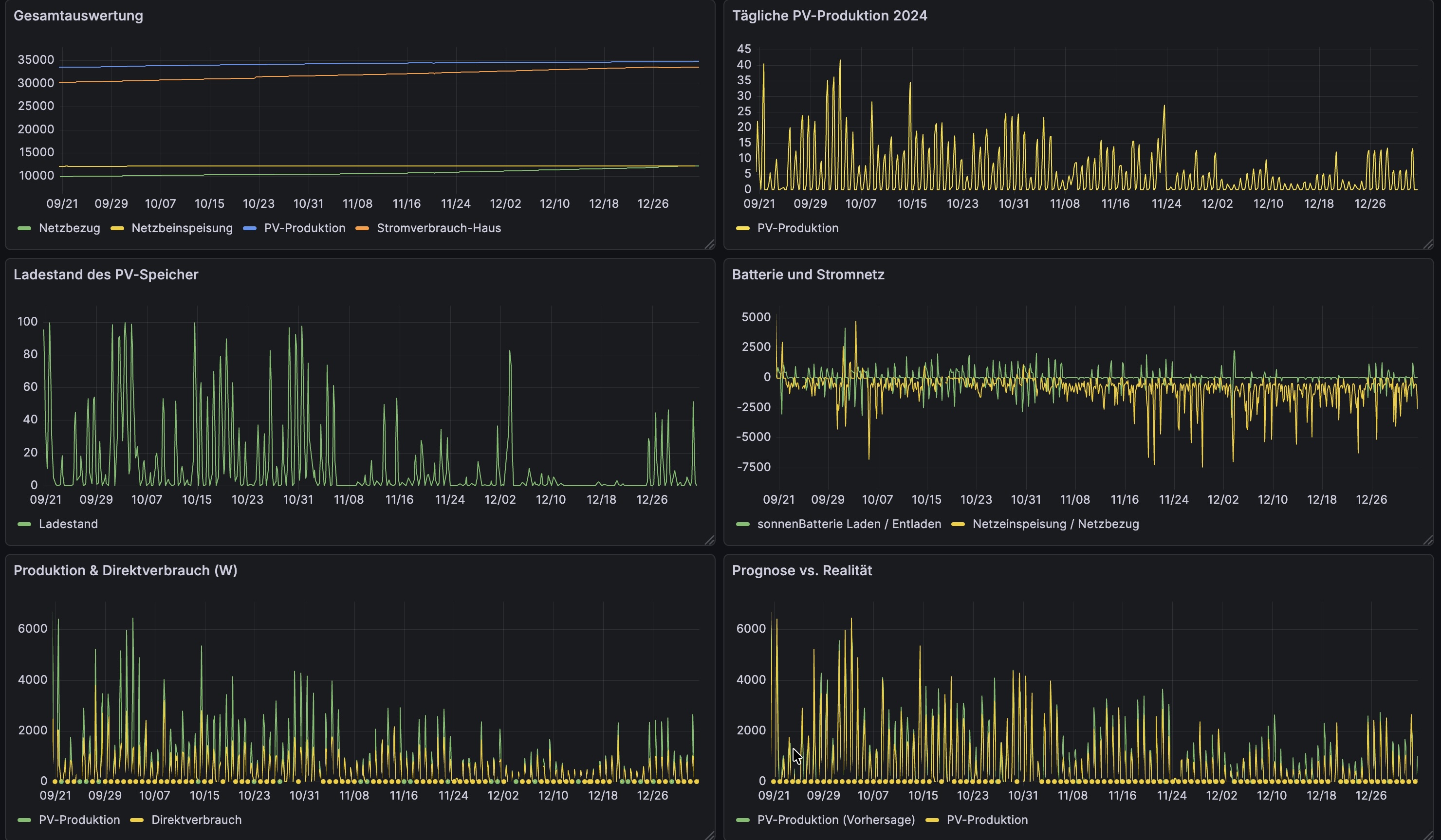This screenshot has width=1441, height=840.
Task: Open Batterie und Stromnetz panel title menu
Action: coord(808,274)
